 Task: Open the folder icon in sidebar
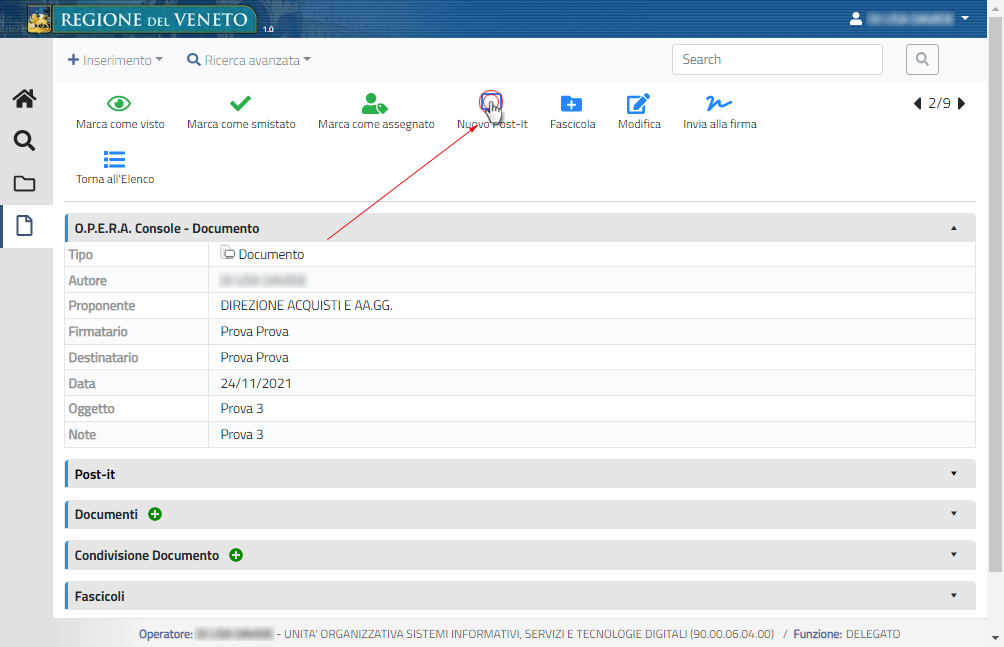click(24, 184)
